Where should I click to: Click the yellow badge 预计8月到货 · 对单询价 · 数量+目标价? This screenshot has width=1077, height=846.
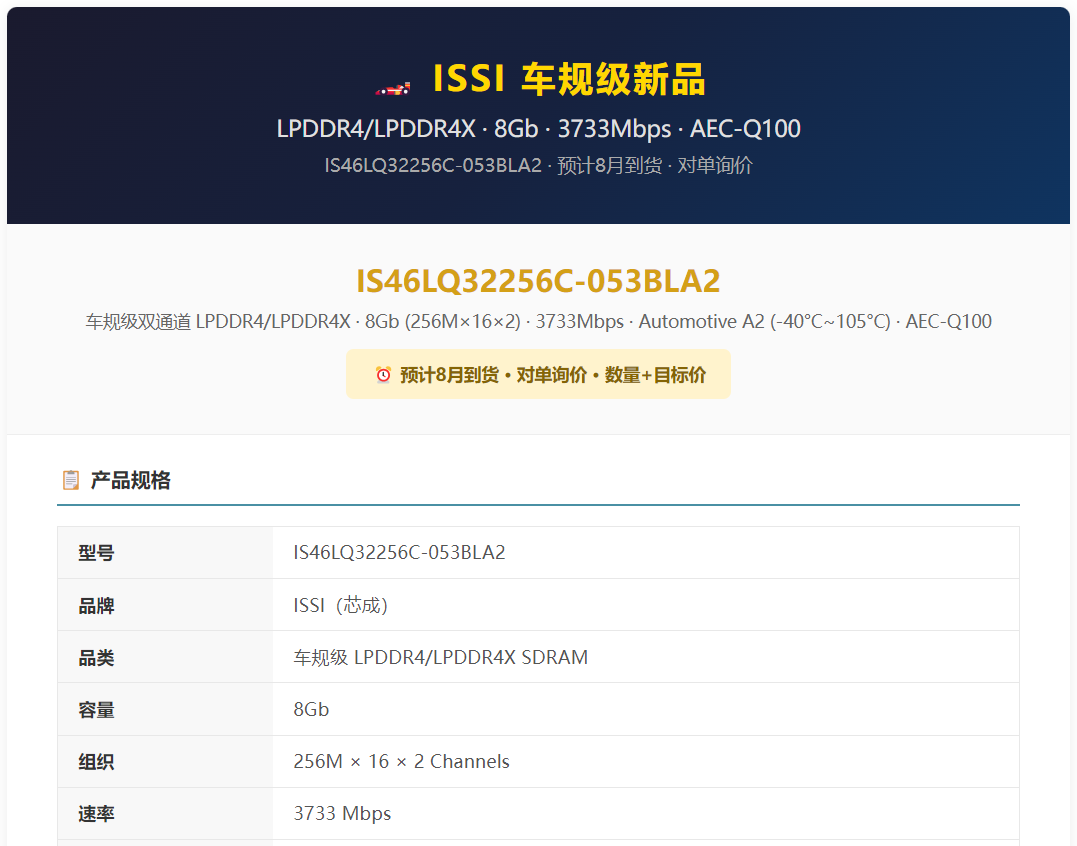538,374
